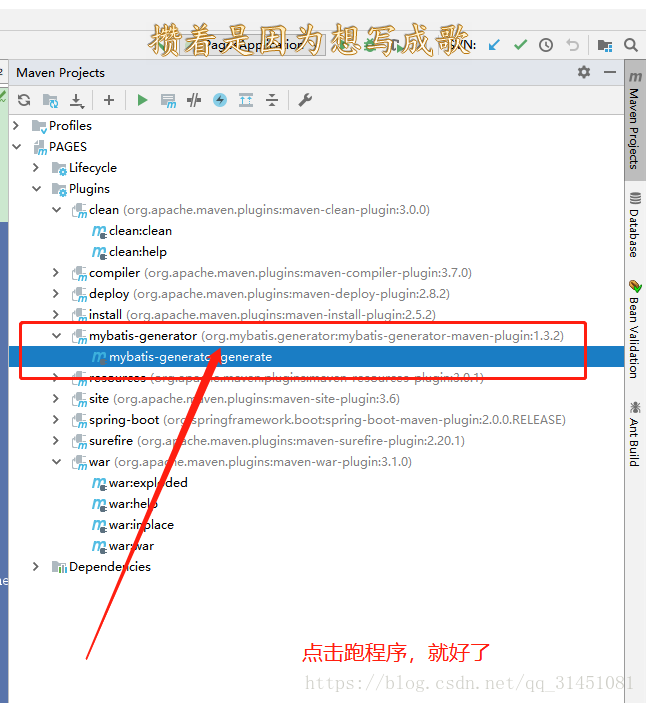Expand the compiler plugin node
Viewport: 646px width, 703px height.
[56, 273]
